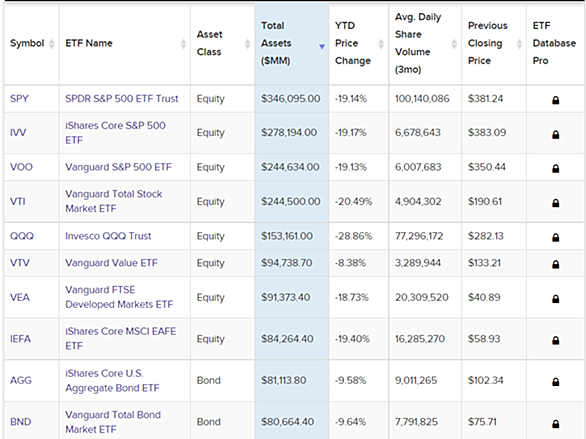Open the QQQ symbol link
The height and width of the screenshot is (439, 586).
pos(22,236)
